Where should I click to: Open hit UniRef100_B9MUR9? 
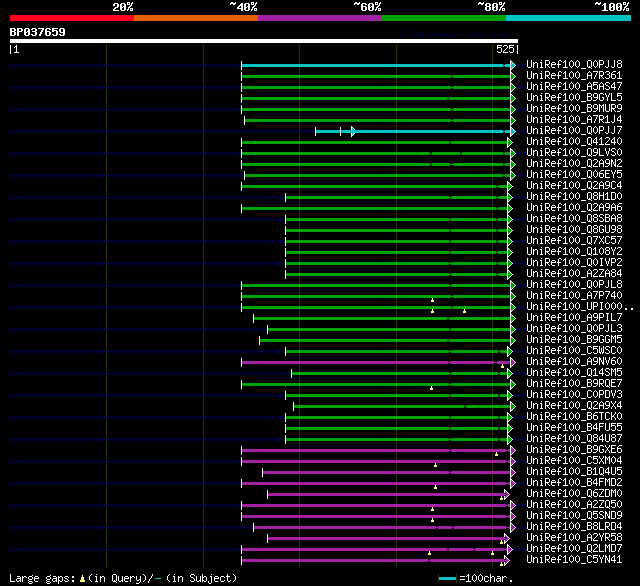574,109
